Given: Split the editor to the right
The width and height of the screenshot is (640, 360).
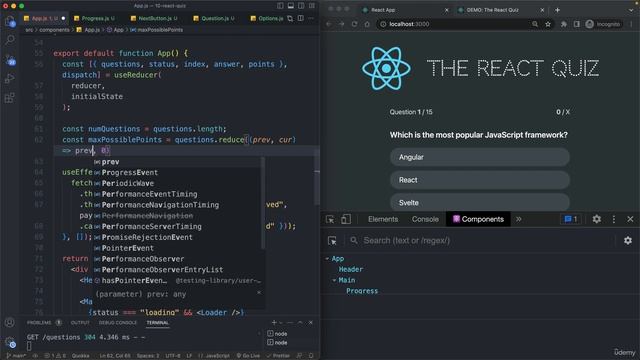Looking at the screenshot, I should [x=301, y=18].
